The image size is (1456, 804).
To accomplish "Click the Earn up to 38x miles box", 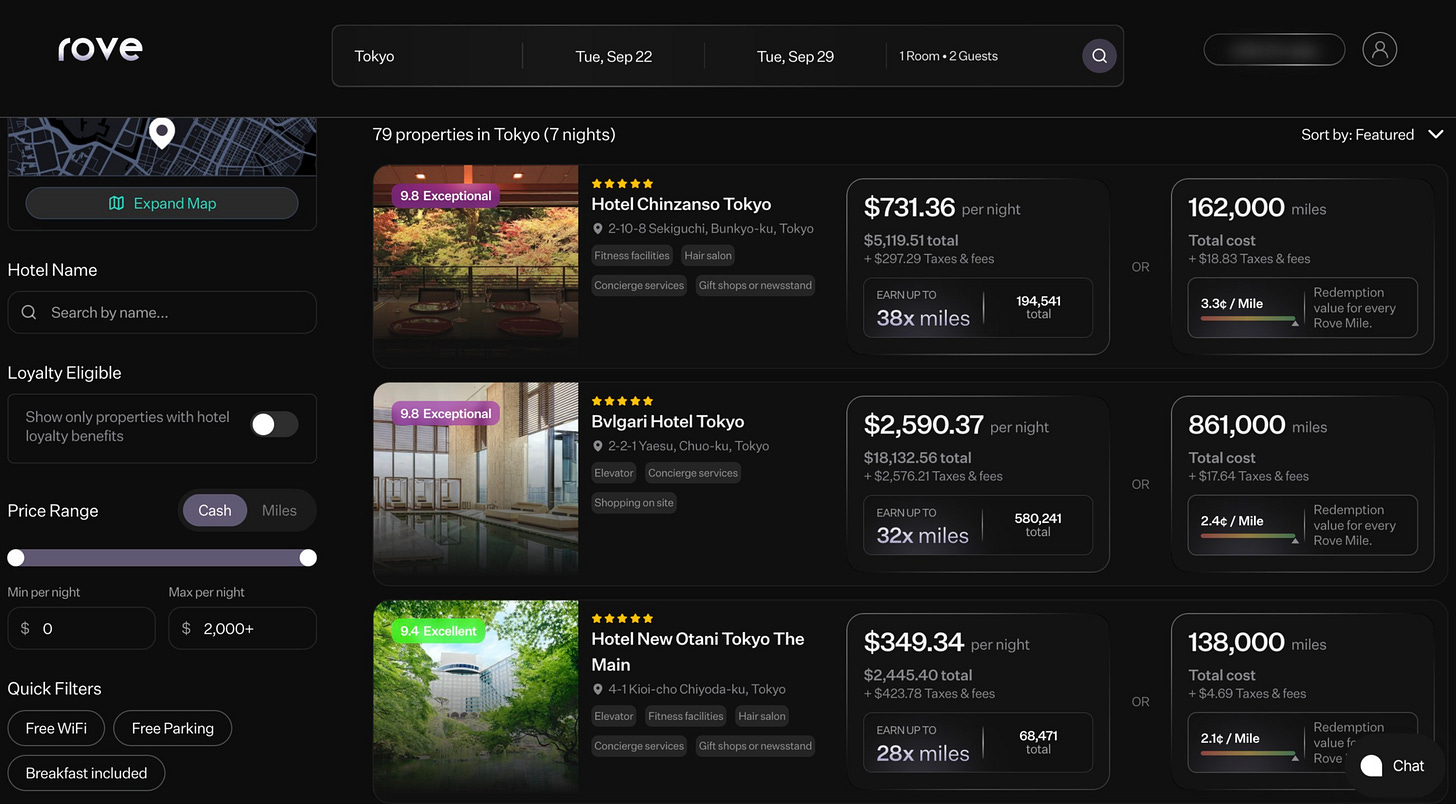I will tap(978, 307).
